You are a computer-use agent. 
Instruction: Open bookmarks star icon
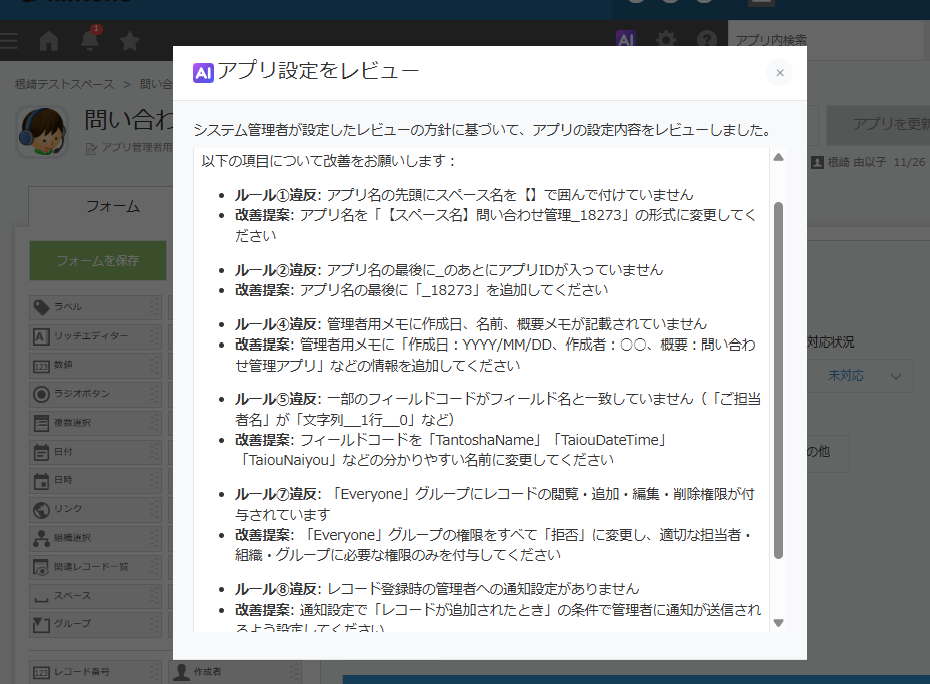129,41
